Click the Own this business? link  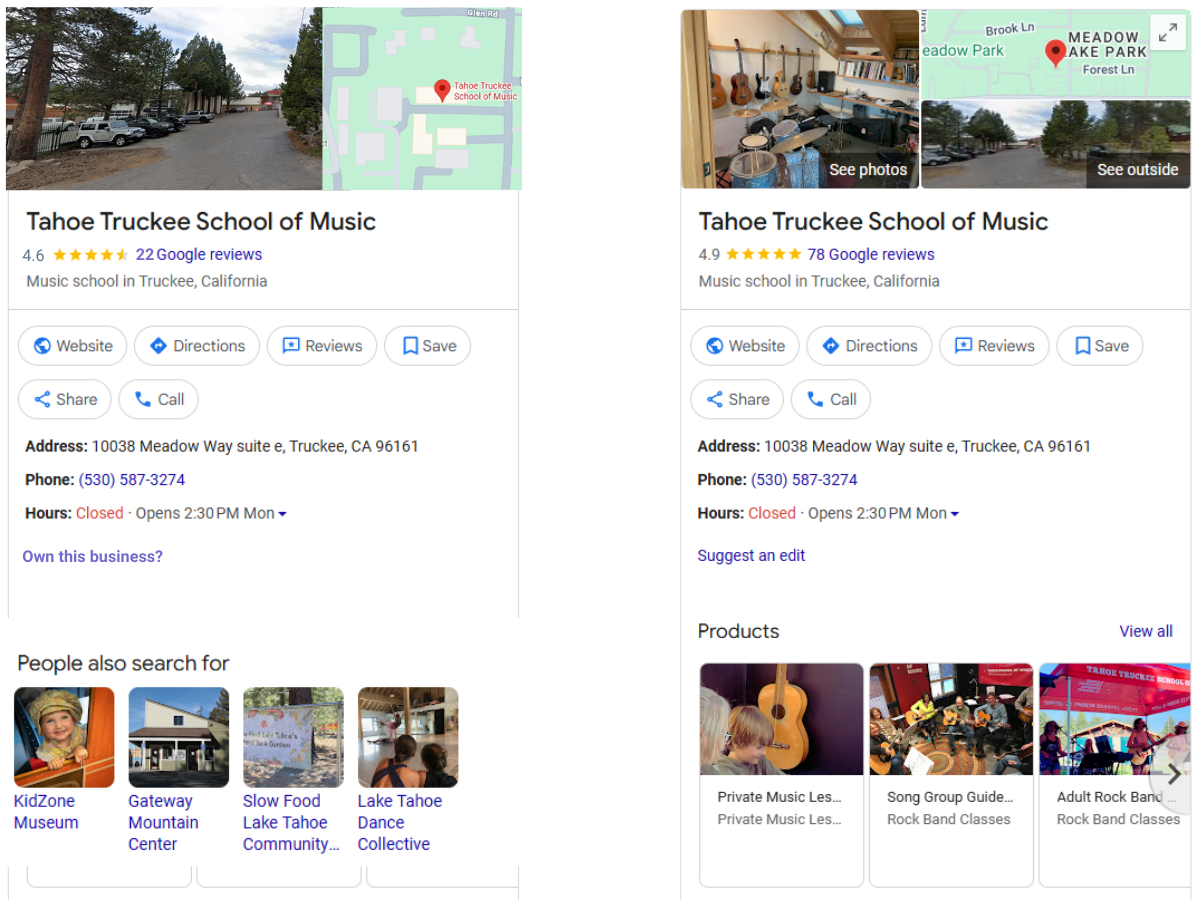pyautogui.click(x=92, y=556)
